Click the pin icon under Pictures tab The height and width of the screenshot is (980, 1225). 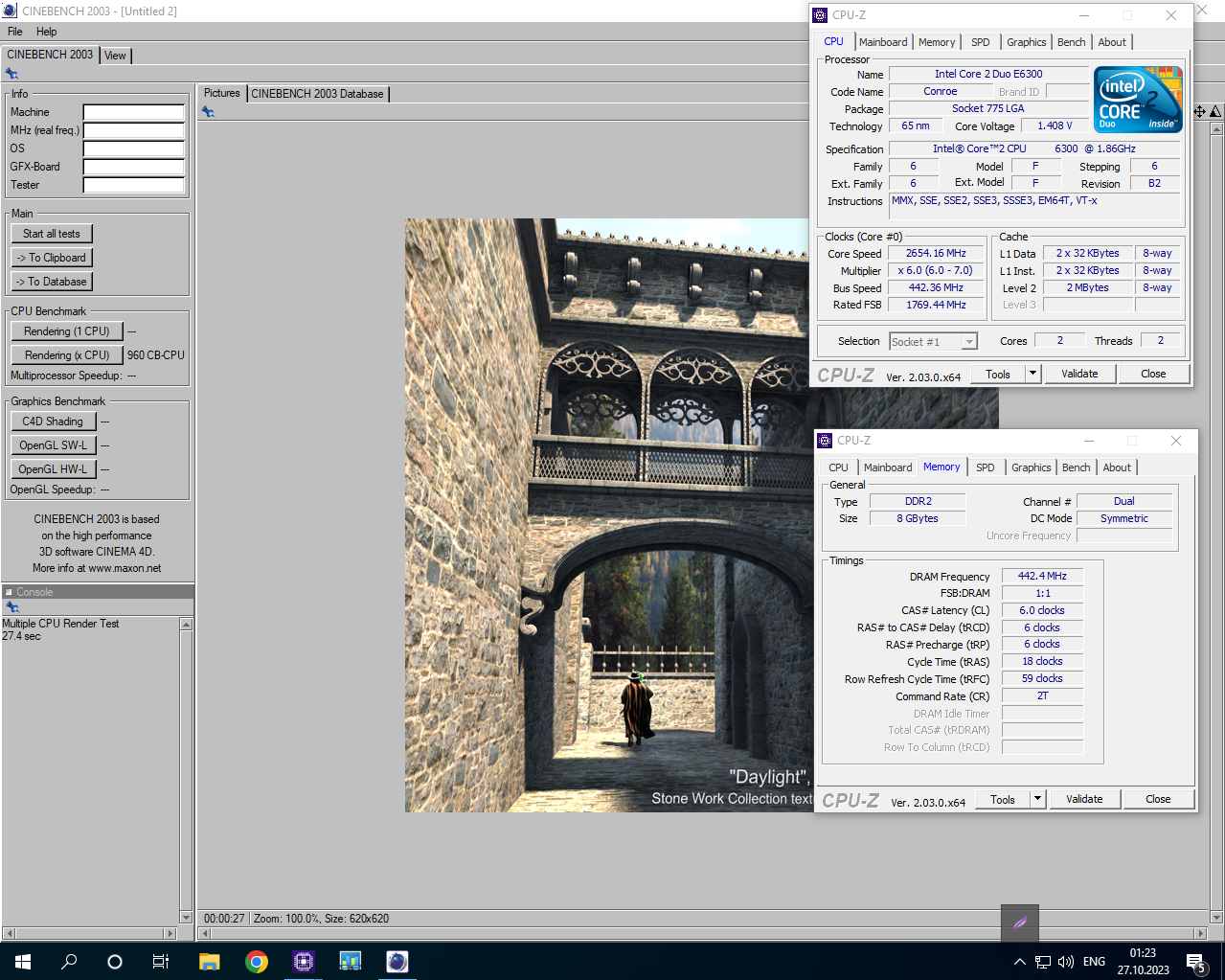208,112
